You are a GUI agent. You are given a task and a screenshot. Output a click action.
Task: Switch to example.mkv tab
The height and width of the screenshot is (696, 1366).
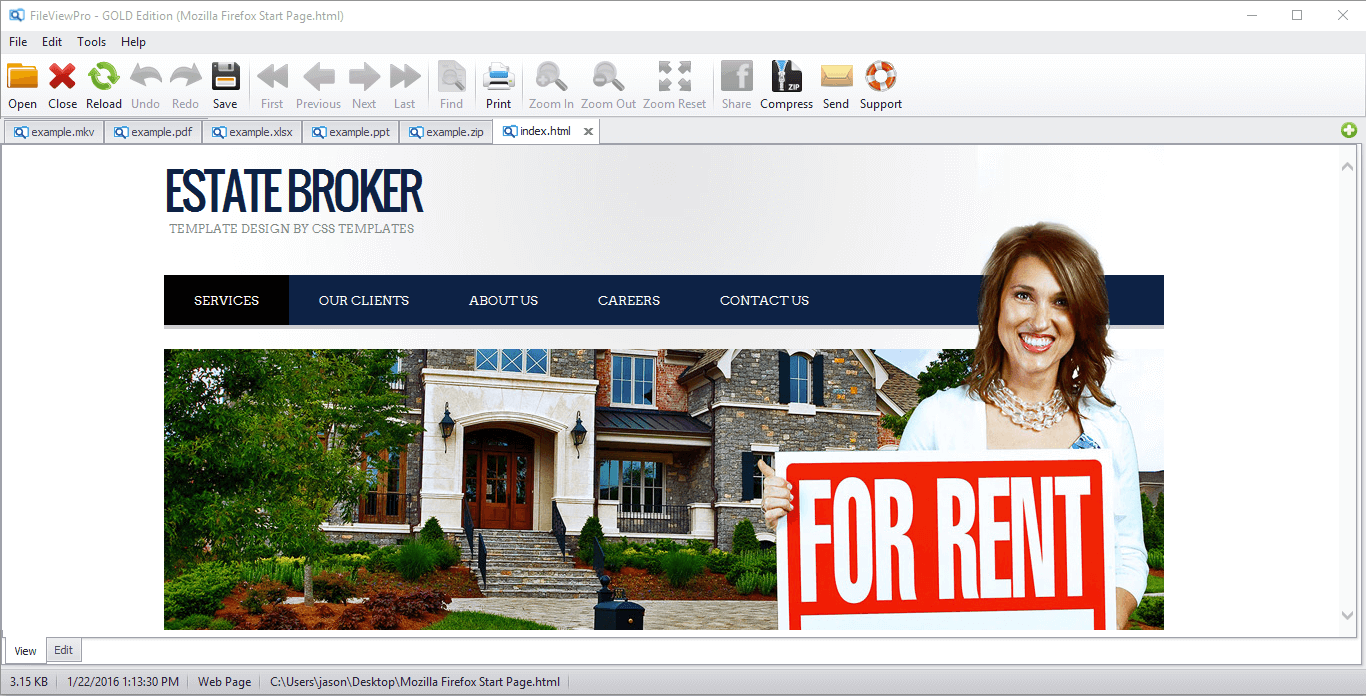pyautogui.click(x=54, y=132)
